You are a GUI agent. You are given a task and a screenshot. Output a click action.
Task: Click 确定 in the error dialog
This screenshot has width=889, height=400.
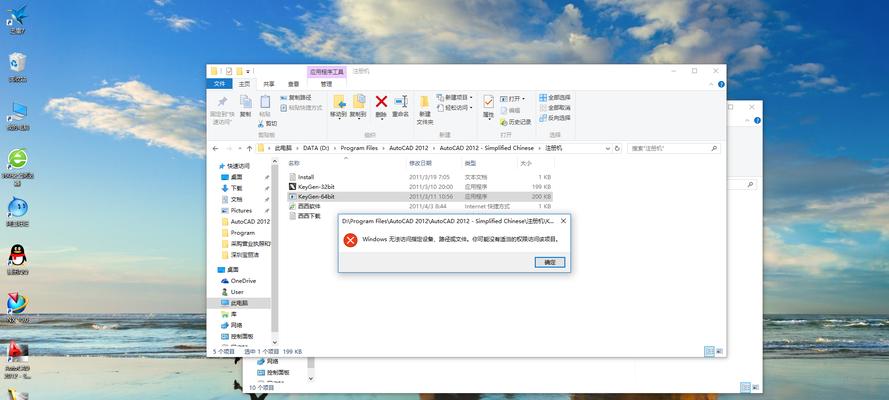tap(549, 262)
